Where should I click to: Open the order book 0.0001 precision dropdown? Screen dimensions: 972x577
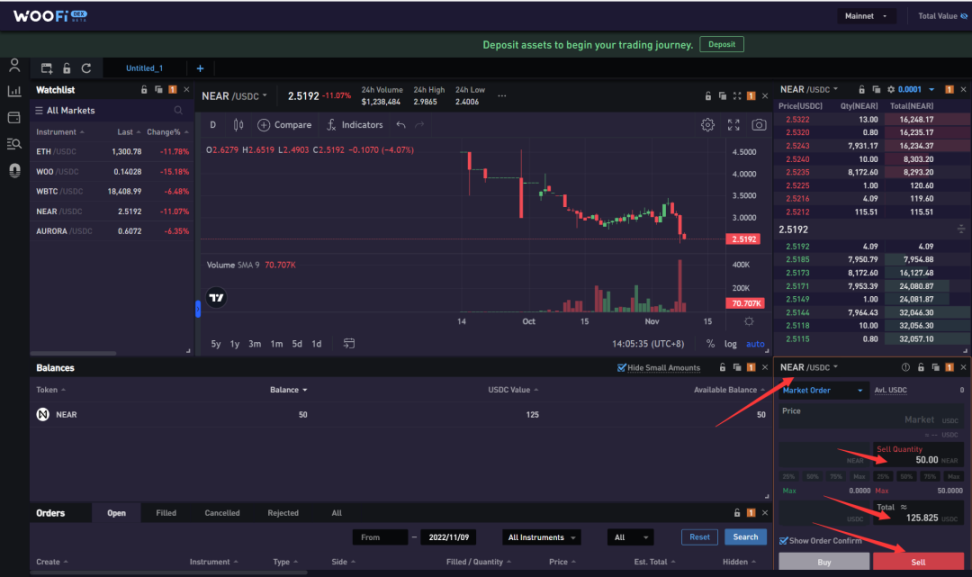[x=916, y=89]
